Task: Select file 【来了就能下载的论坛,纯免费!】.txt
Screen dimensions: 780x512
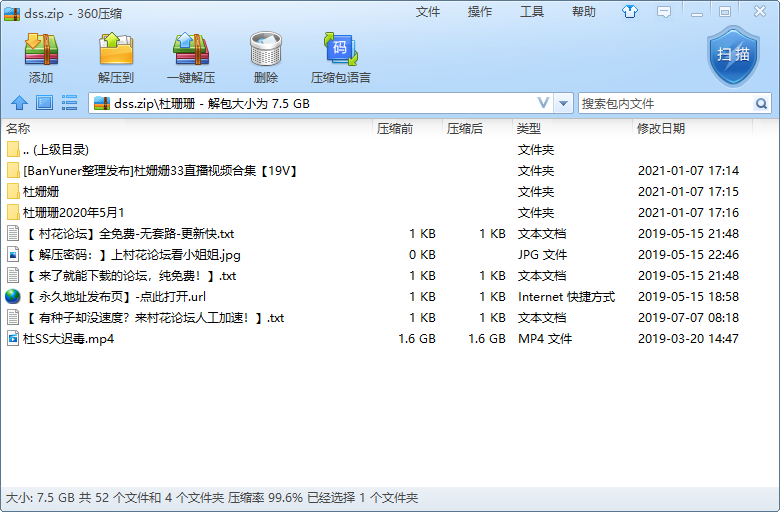Action: (x=129, y=276)
